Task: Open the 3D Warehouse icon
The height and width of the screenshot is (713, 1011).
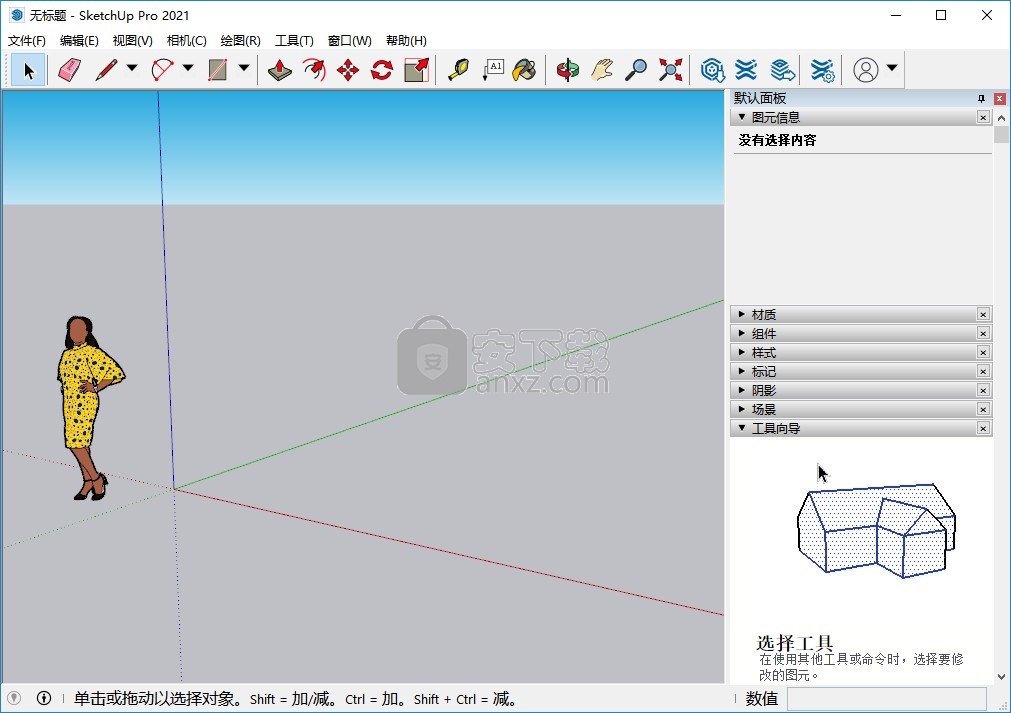Action: point(712,70)
